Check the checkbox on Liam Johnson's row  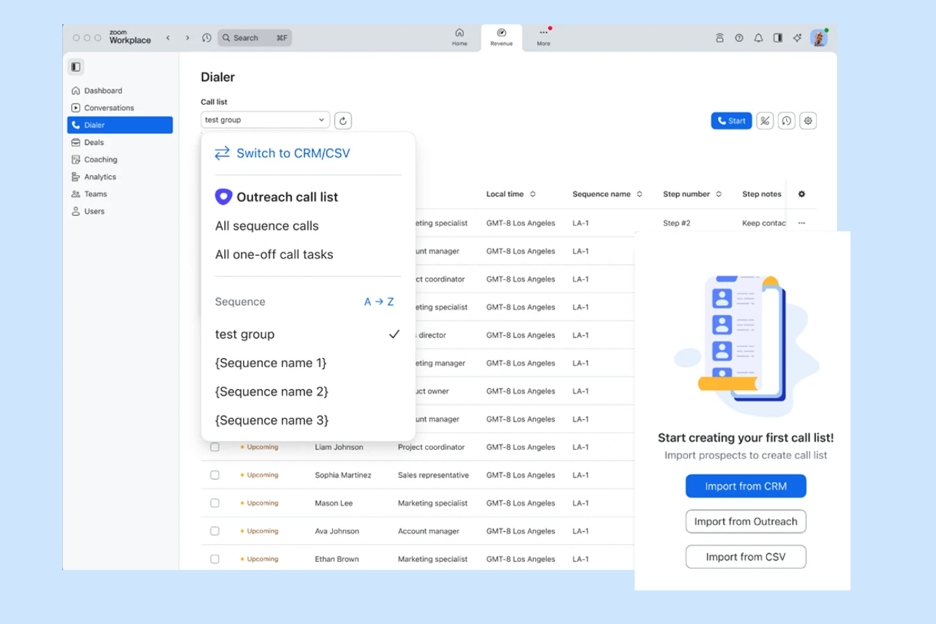point(215,447)
